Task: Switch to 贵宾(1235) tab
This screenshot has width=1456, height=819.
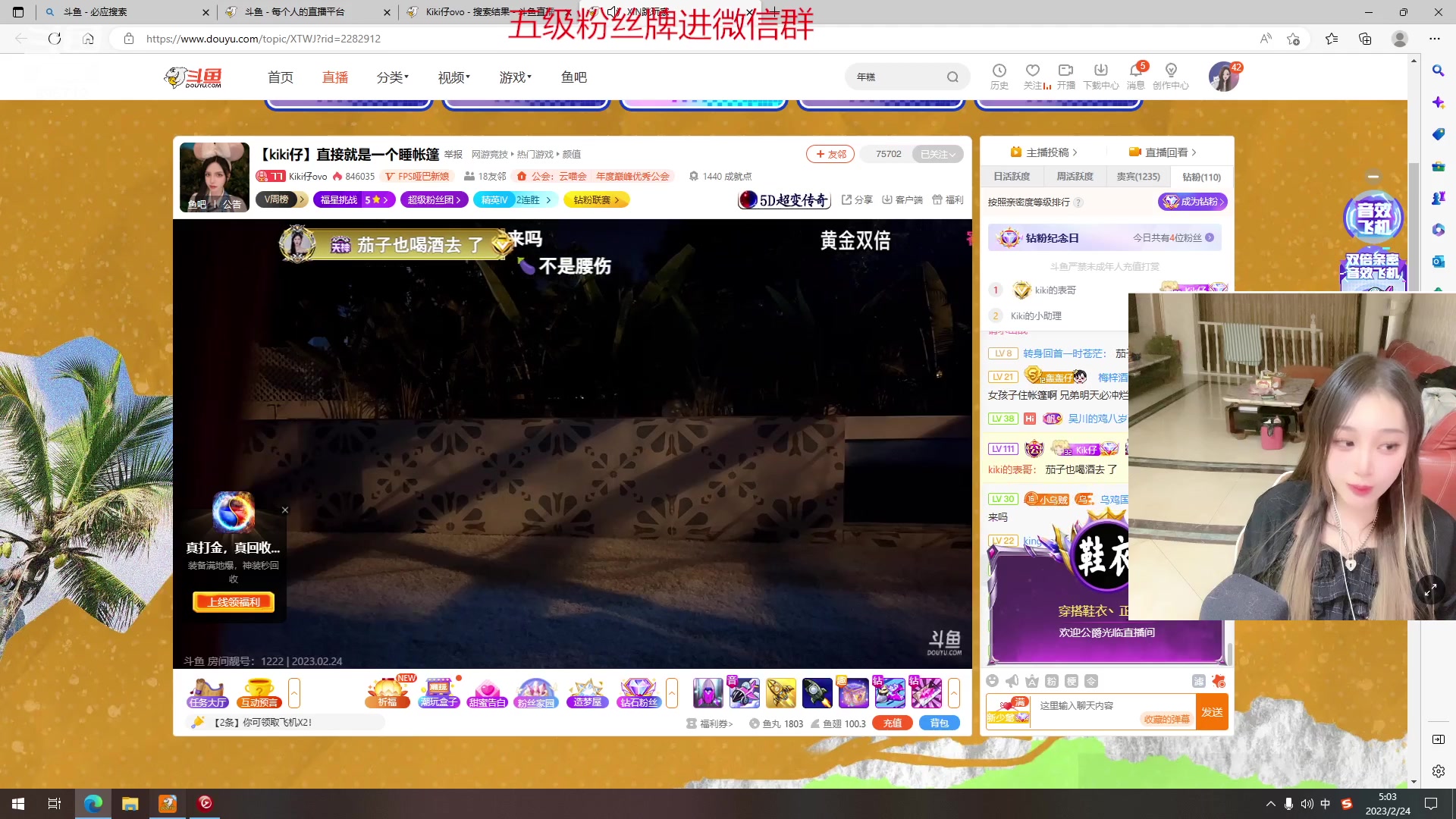Action: (1138, 177)
